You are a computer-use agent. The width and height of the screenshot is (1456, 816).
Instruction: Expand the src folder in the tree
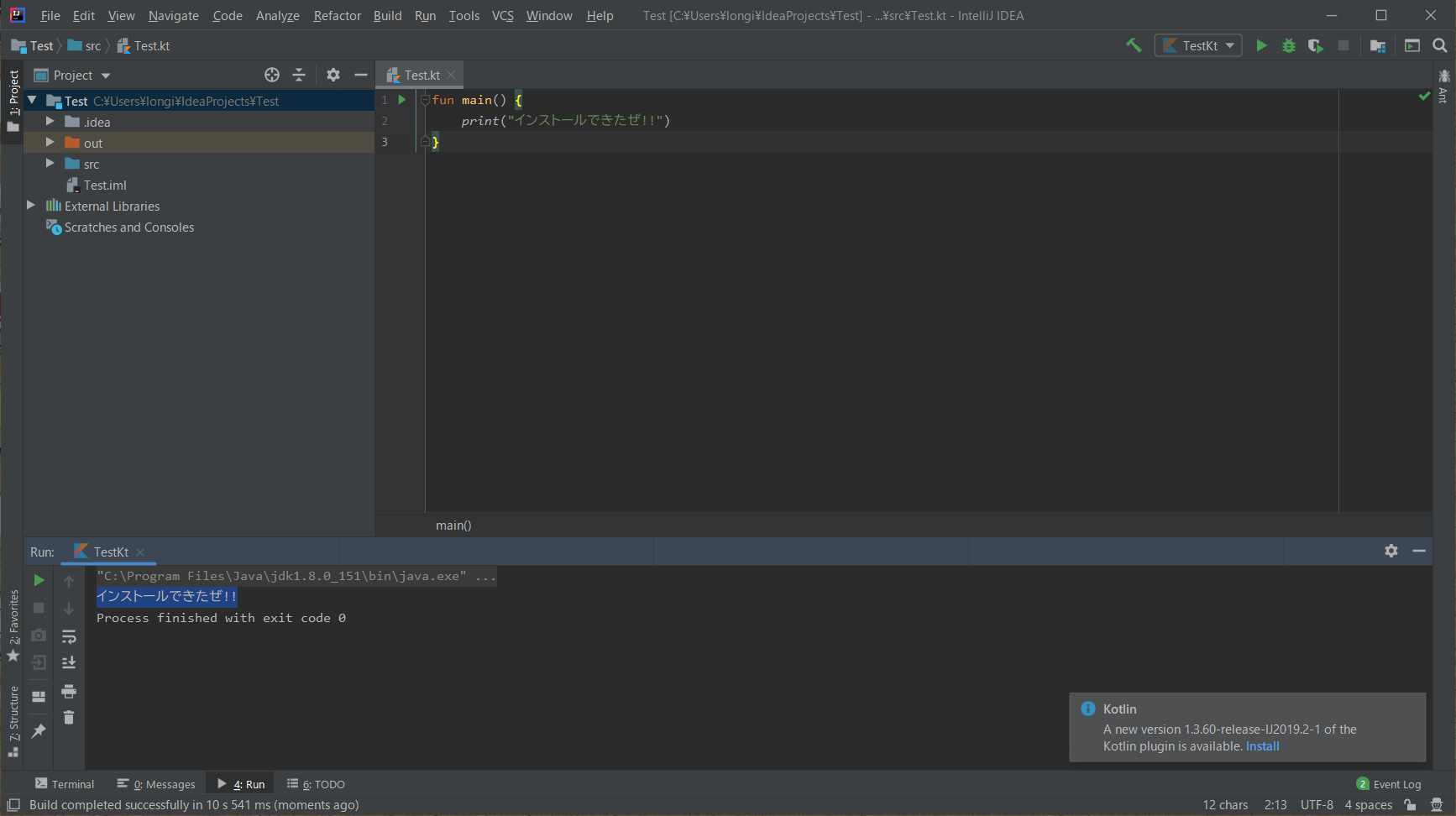tap(50, 164)
